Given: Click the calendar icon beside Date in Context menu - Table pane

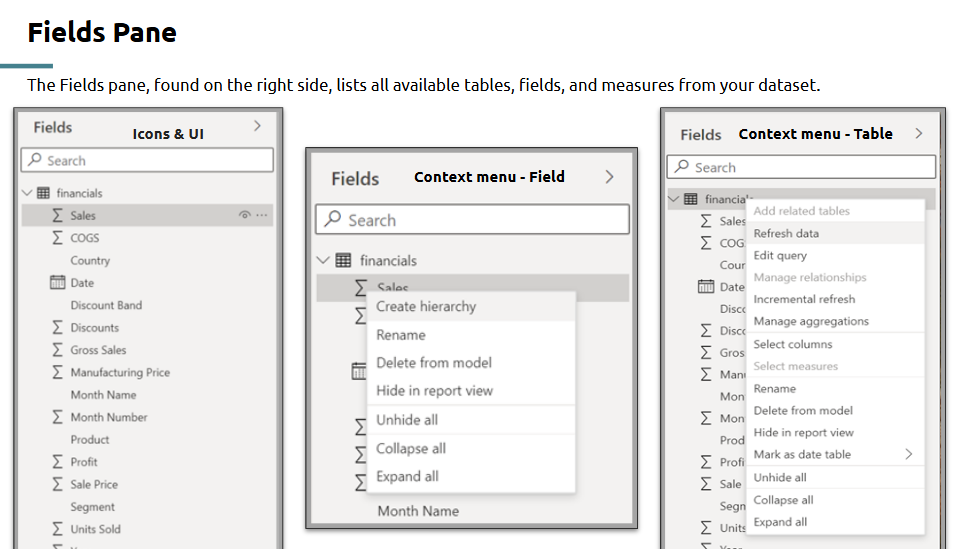Looking at the screenshot, I should click(x=706, y=287).
